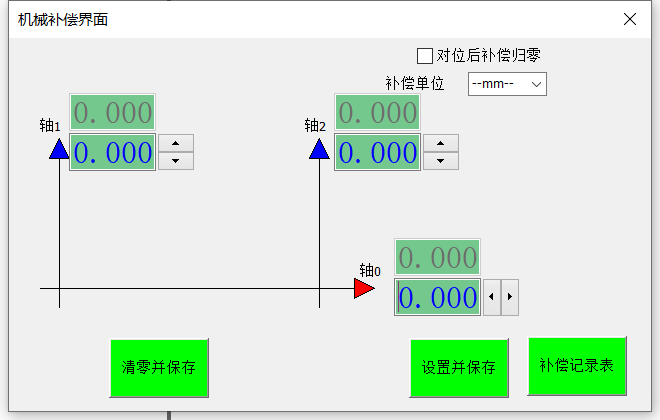The image size is (660, 420).
Task: Select the blue 轴2 compensation value field
Action: pyautogui.click(x=377, y=153)
